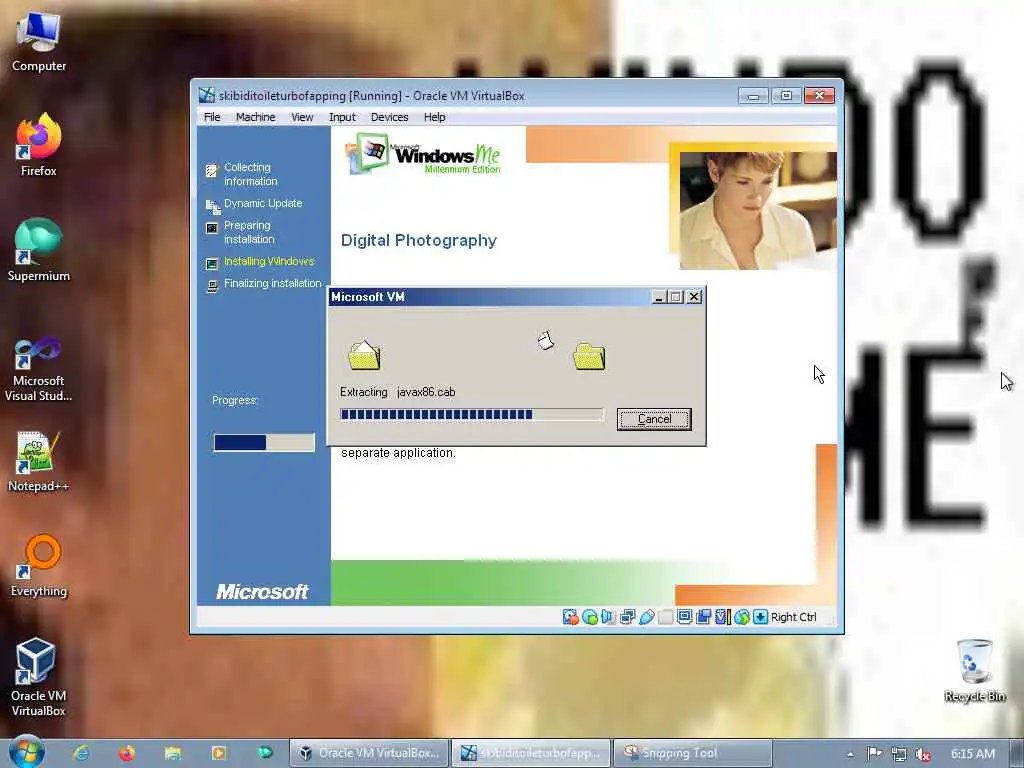1024x768 pixels.
Task: Click source open-folder icon in Microsoft VM dialog
Action: (x=364, y=355)
